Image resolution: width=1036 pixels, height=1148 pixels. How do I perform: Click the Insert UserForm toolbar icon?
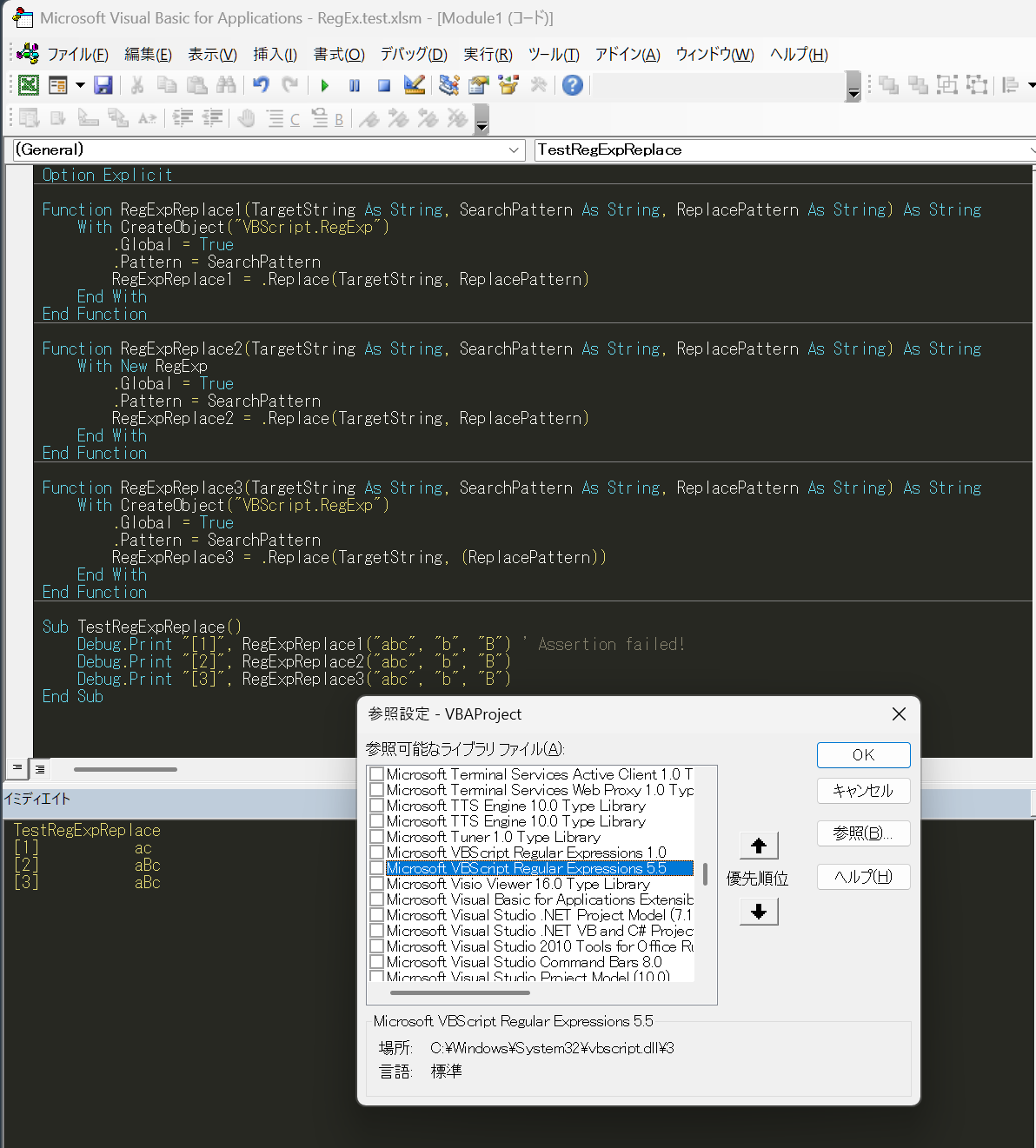58,84
